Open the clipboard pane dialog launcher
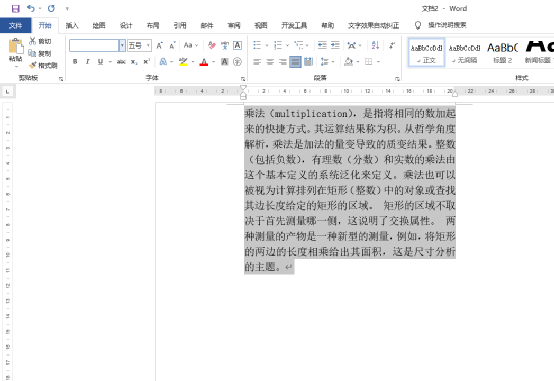 (x=61, y=79)
